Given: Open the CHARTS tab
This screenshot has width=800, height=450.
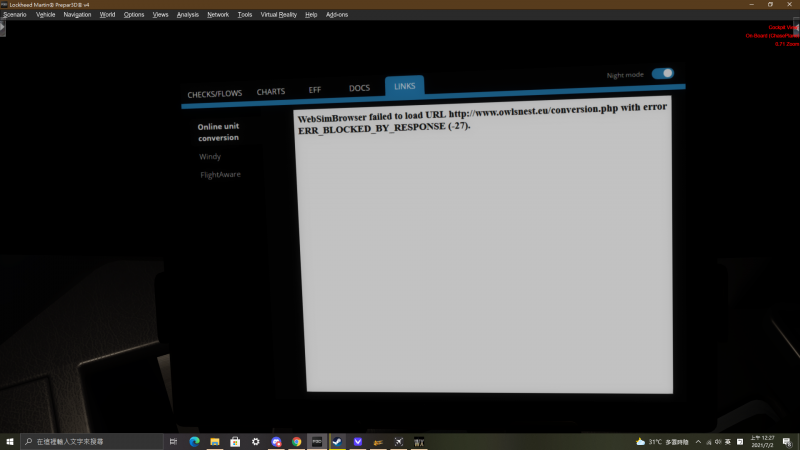Looking at the screenshot, I should [x=270, y=92].
